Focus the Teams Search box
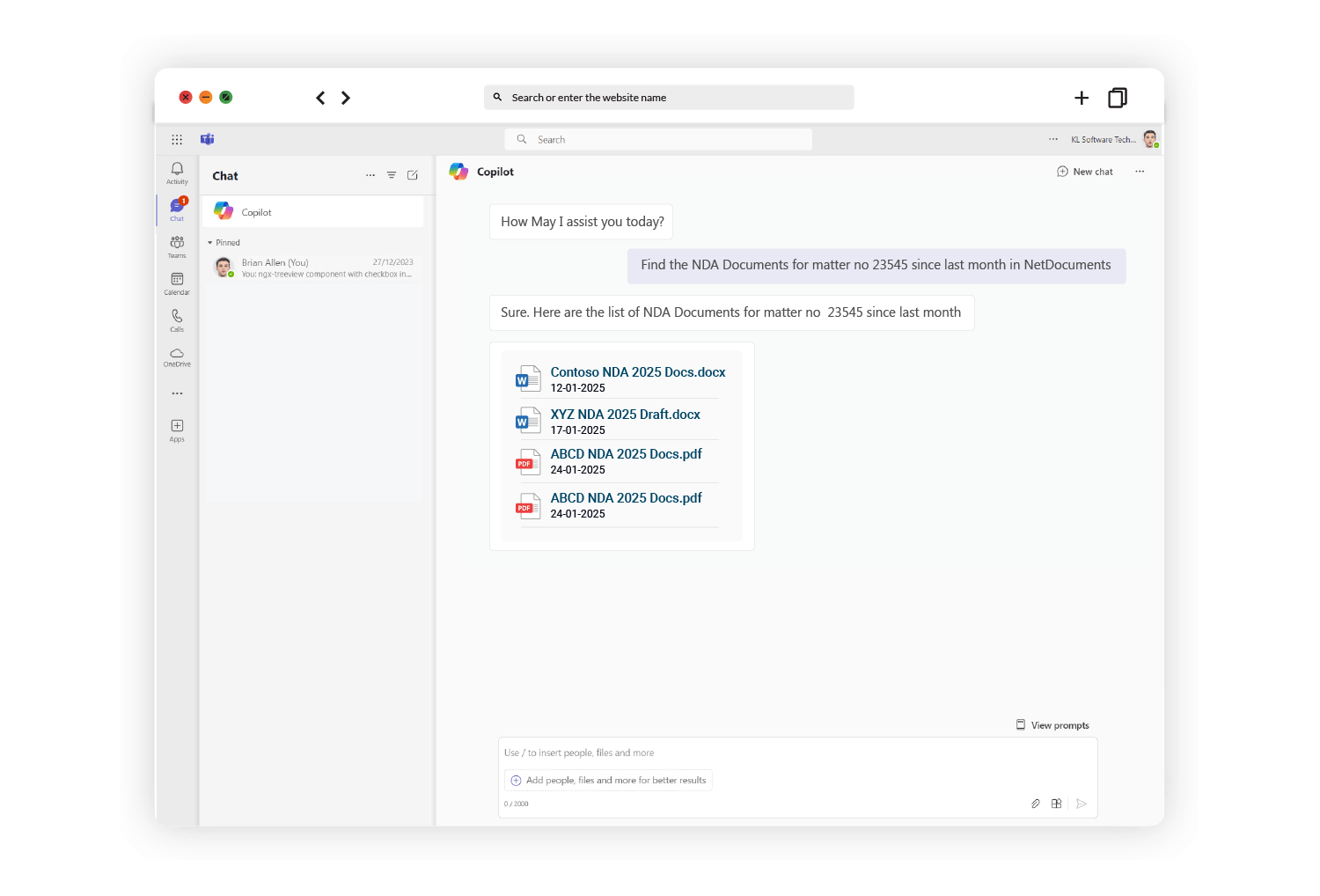Screen dimensions: 1320x896 point(658,139)
